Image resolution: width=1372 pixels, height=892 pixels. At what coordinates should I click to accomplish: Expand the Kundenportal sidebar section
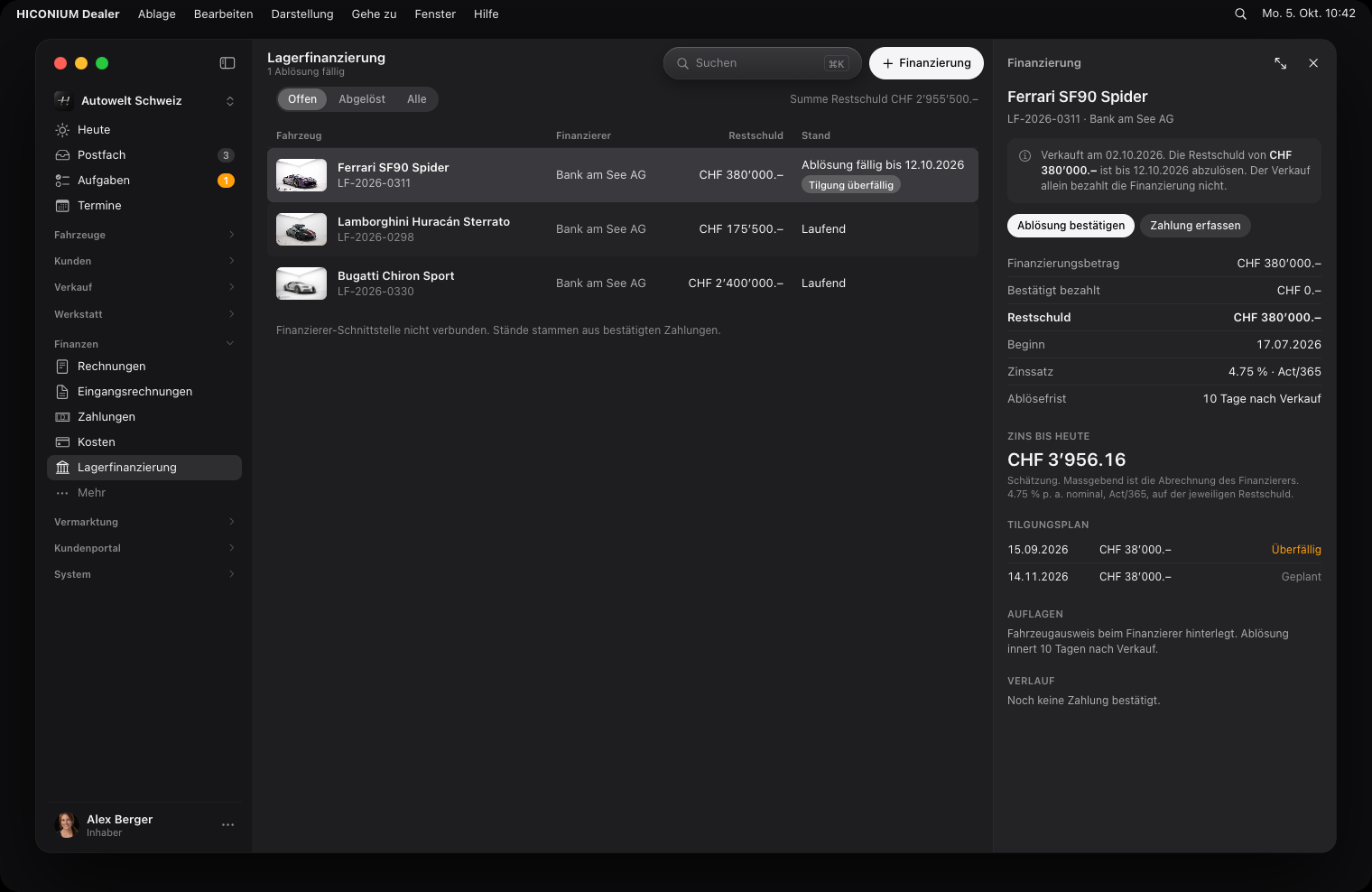click(144, 548)
